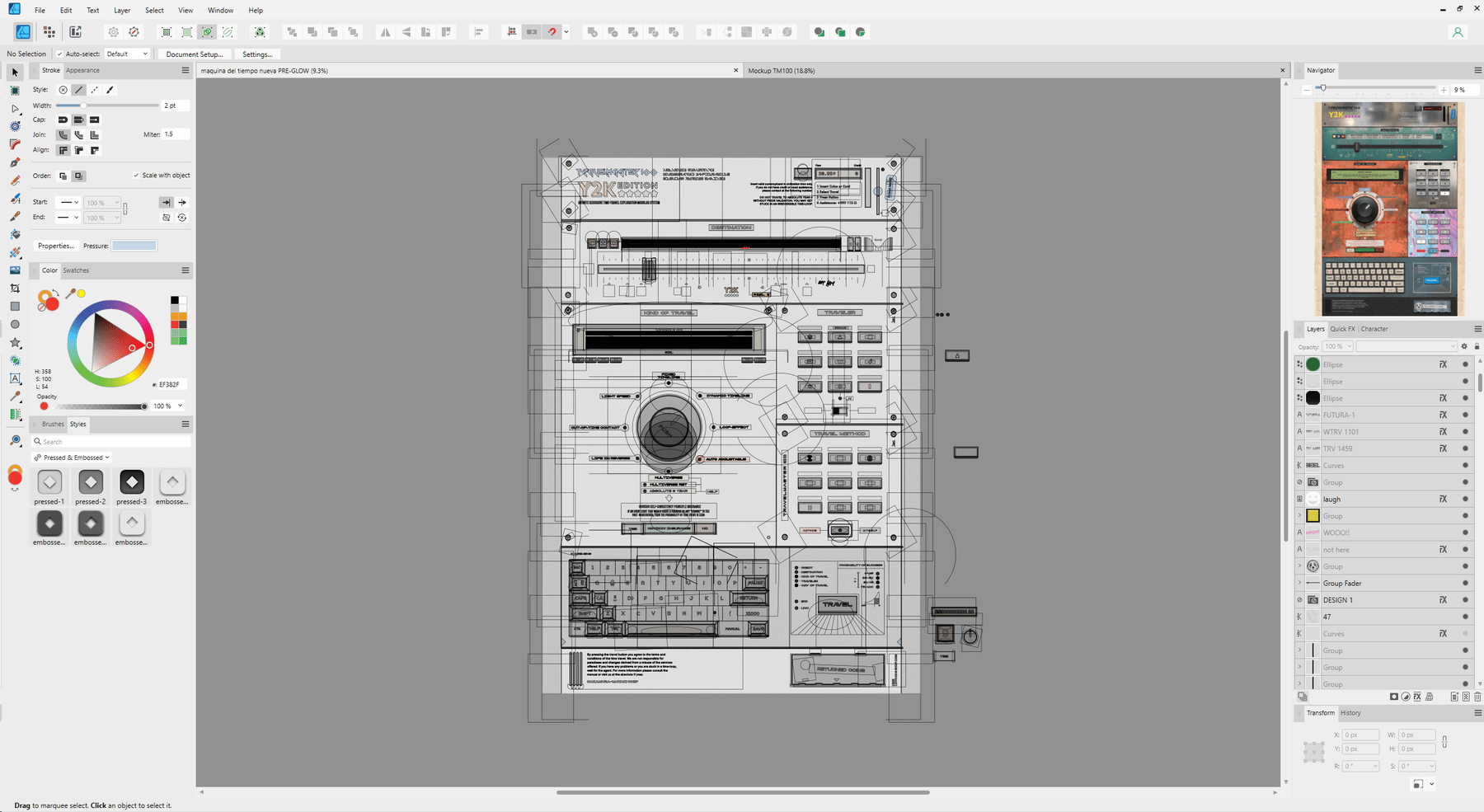Swap the fill and stroke colors arrow
The height and width of the screenshot is (812, 1484).
tap(55, 292)
